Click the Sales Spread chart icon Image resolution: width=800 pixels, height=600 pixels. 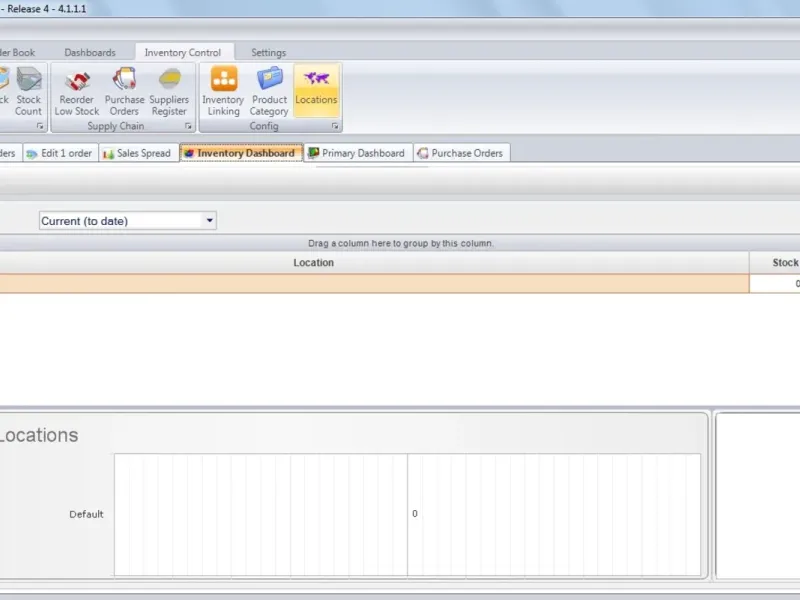click(108, 154)
